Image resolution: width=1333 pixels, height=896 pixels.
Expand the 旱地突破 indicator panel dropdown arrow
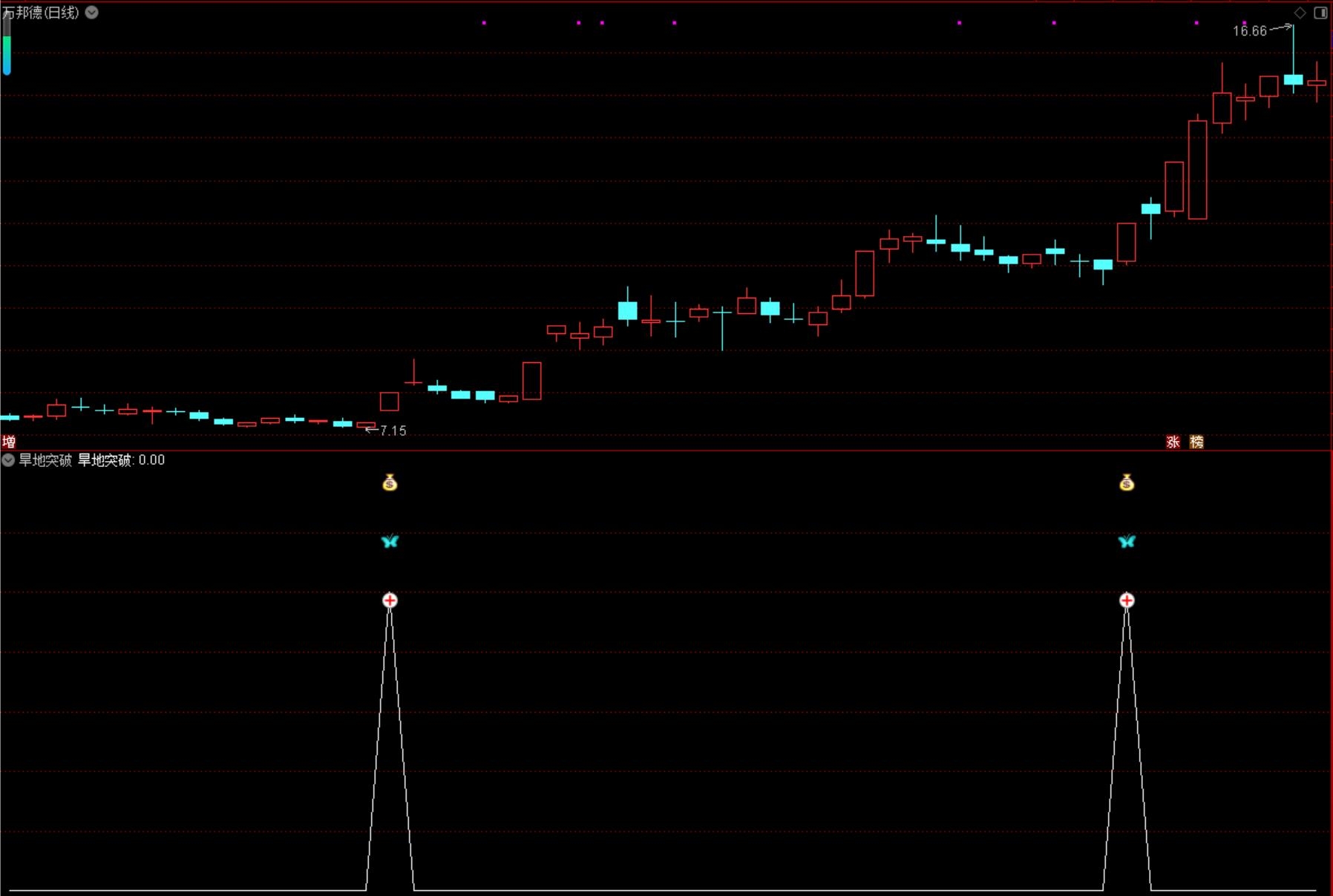click(8, 460)
